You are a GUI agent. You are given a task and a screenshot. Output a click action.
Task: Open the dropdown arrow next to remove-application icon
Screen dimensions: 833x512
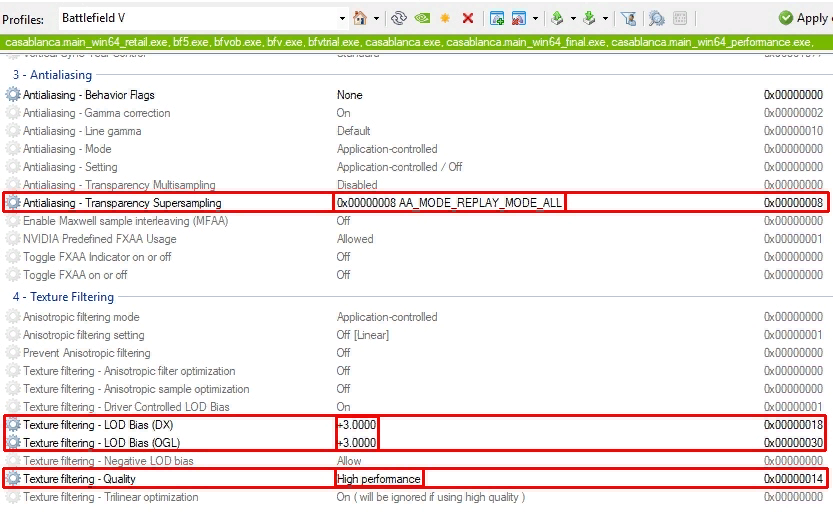tap(535, 19)
